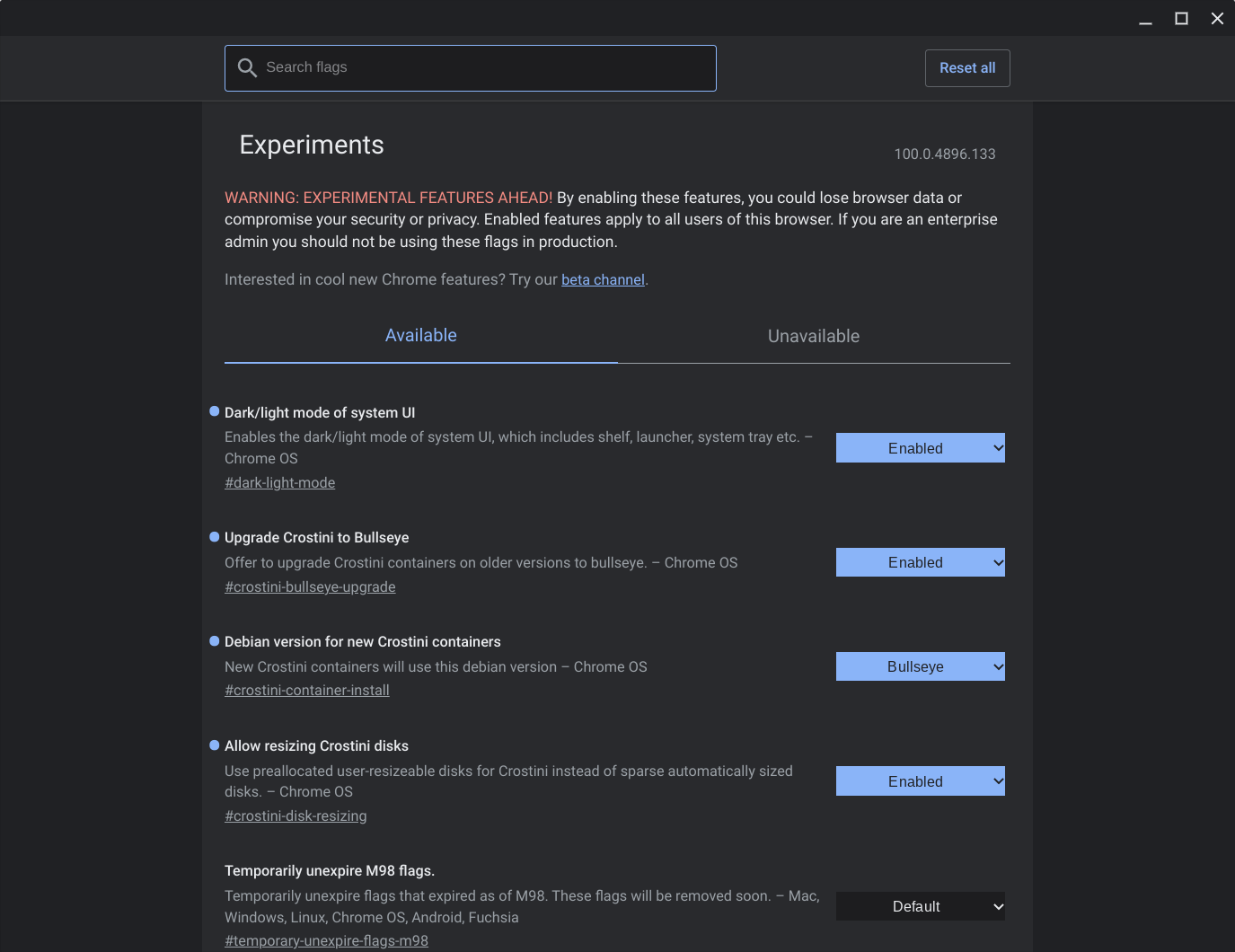The height and width of the screenshot is (952, 1235).
Task: Click the version number 100.0.4896.133
Action: [x=945, y=154]
